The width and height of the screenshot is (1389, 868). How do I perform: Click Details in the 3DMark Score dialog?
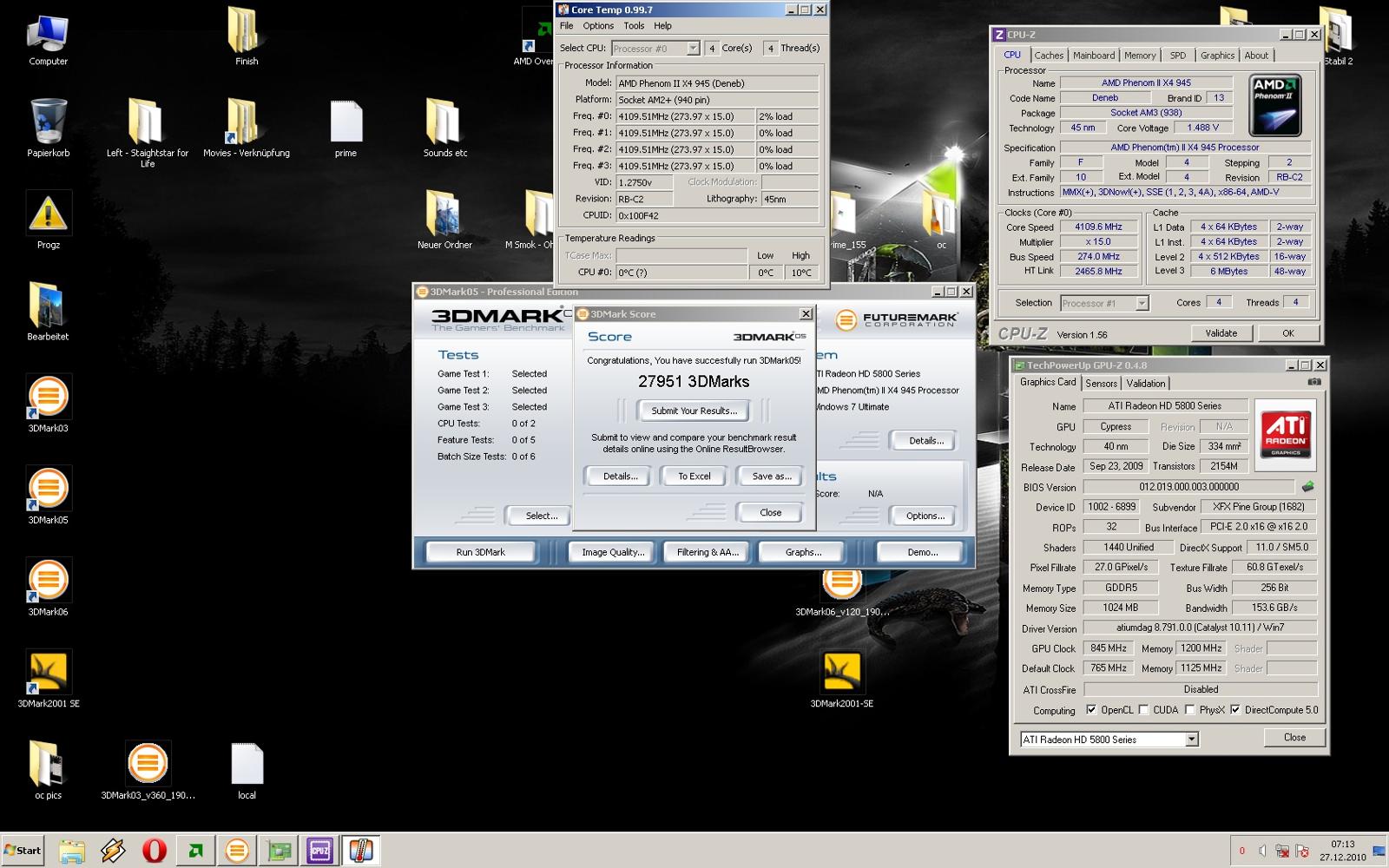coord(620,476)
